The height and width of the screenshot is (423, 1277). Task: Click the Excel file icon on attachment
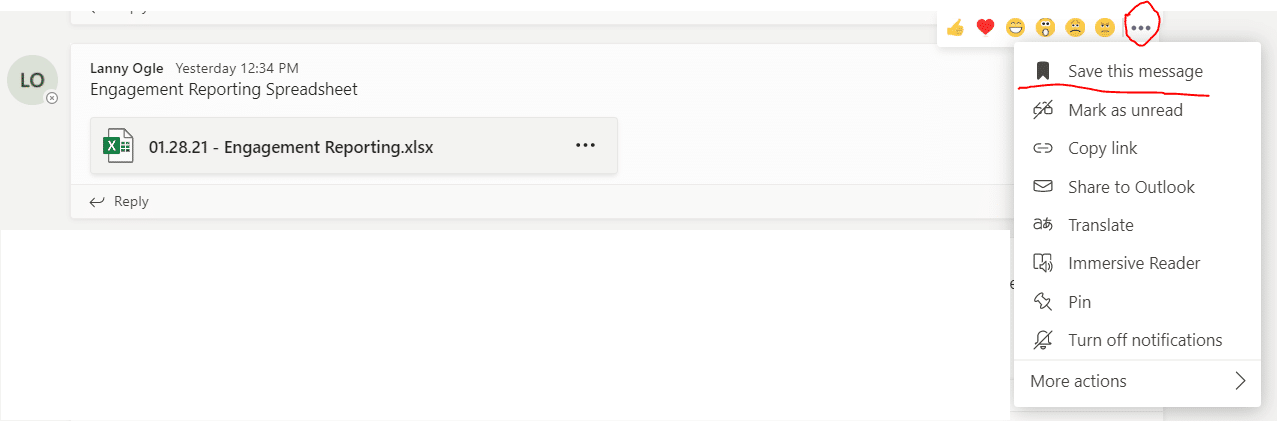[119, 146]
